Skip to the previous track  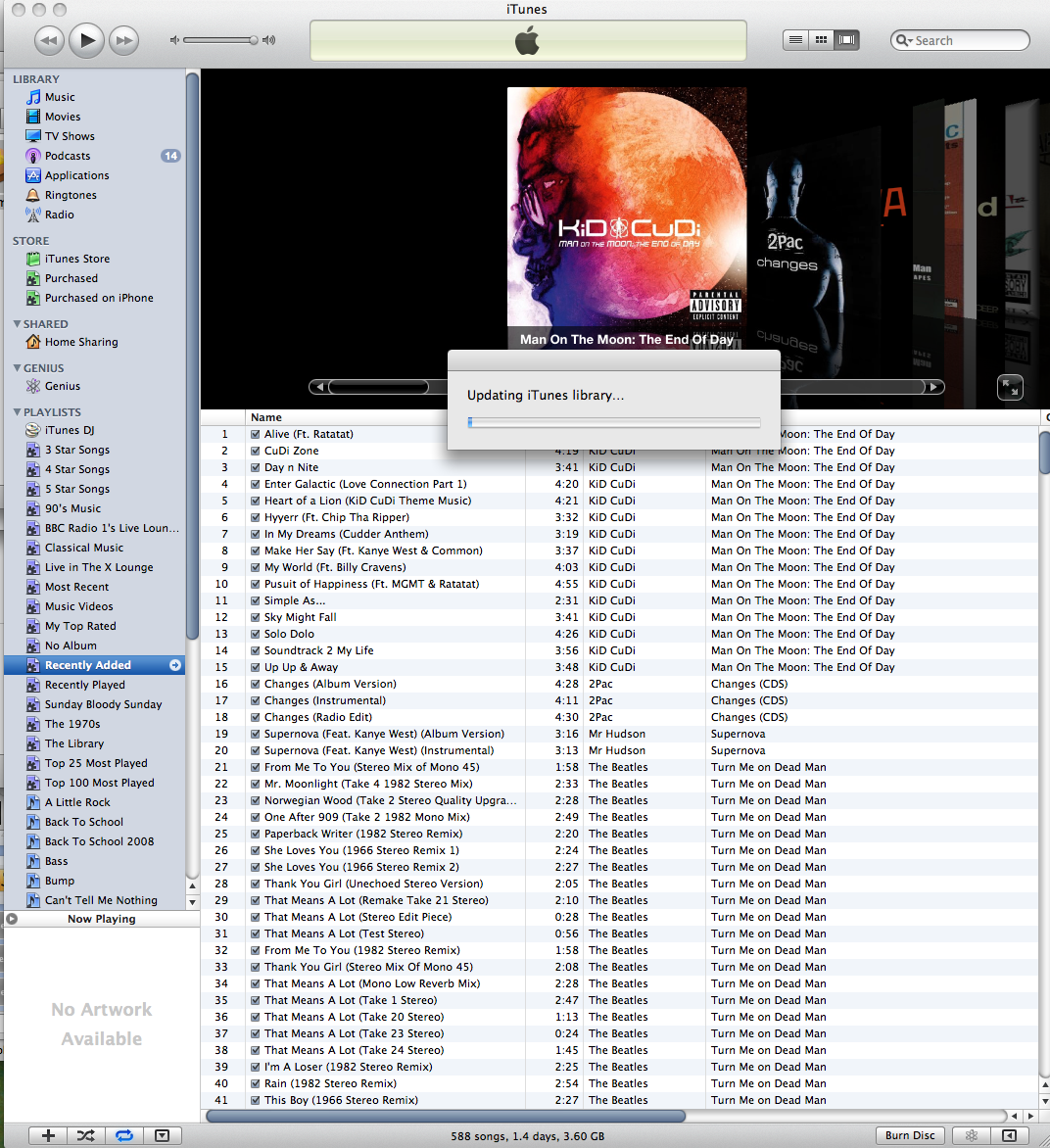(49, 40)
